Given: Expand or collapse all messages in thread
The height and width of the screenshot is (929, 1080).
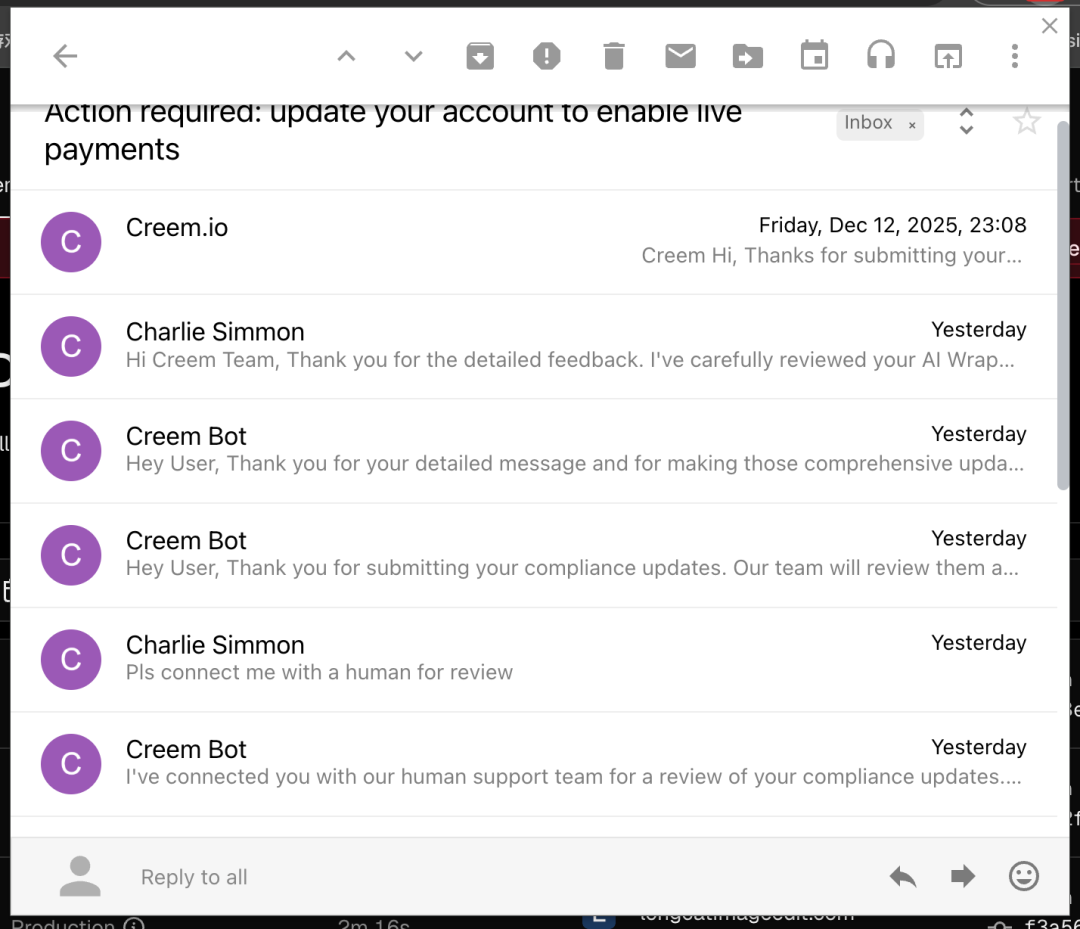Looking at the screenshot, I should (966, 121).
